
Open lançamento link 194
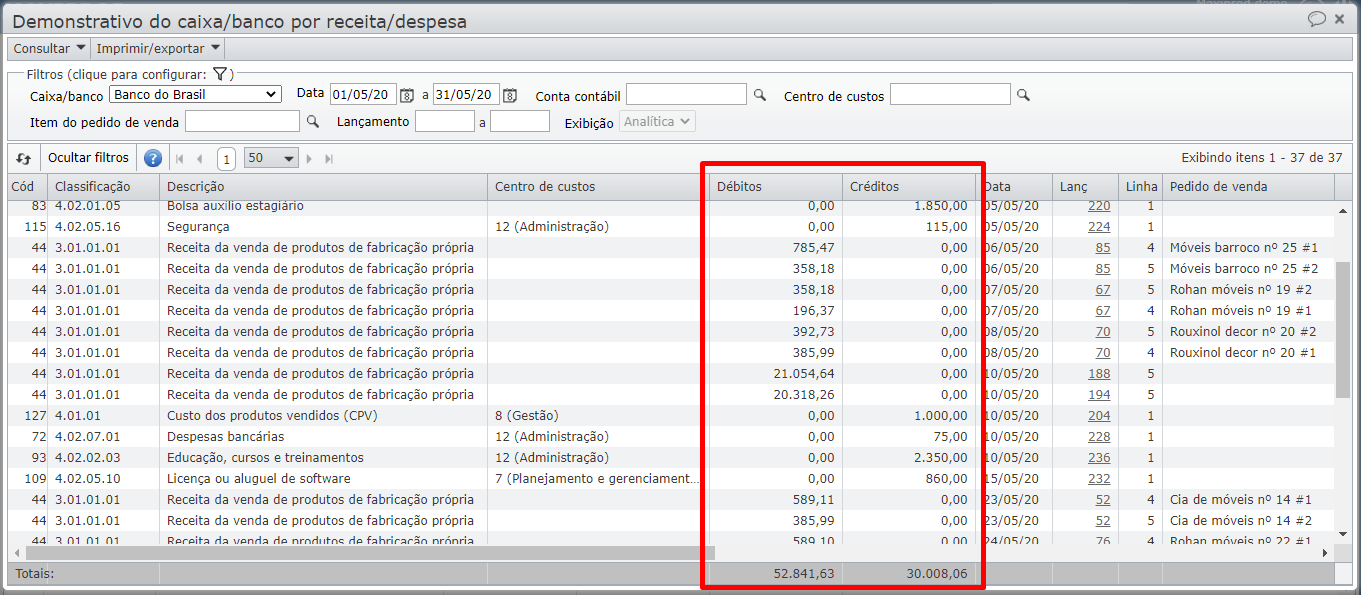point(1099,395)
